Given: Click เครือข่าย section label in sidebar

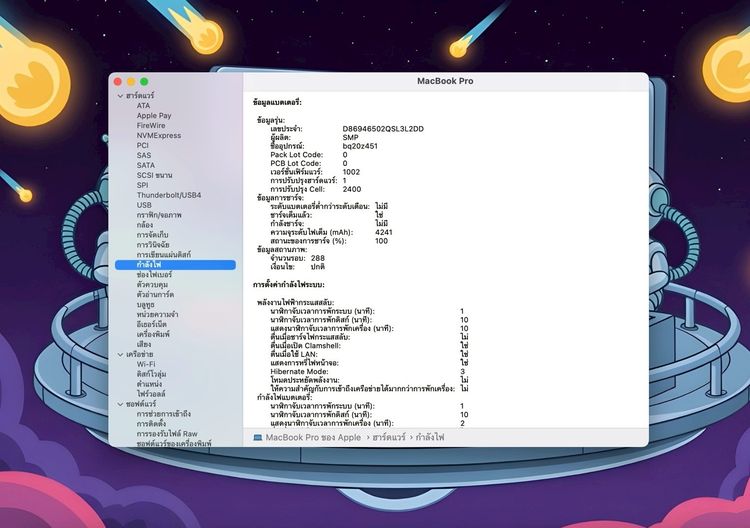Looking at the screenshot, I should coord(140,354).
